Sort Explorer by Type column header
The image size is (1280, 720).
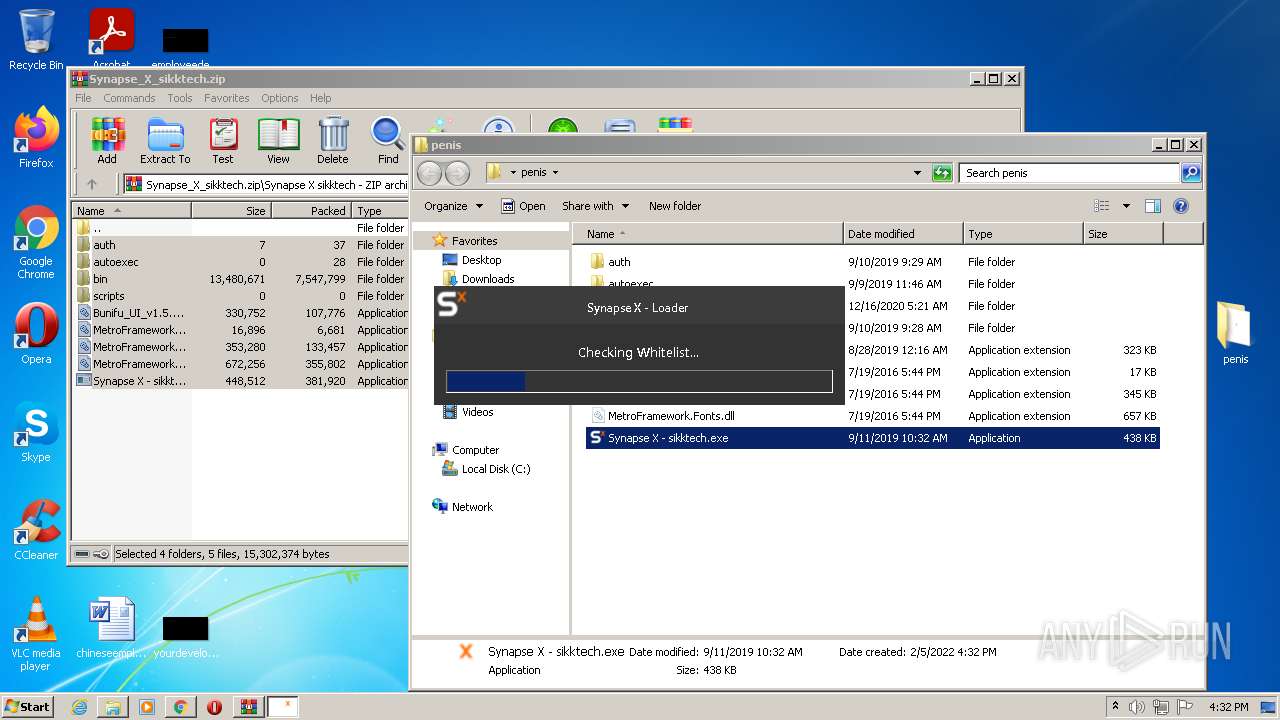[1023, 234]
